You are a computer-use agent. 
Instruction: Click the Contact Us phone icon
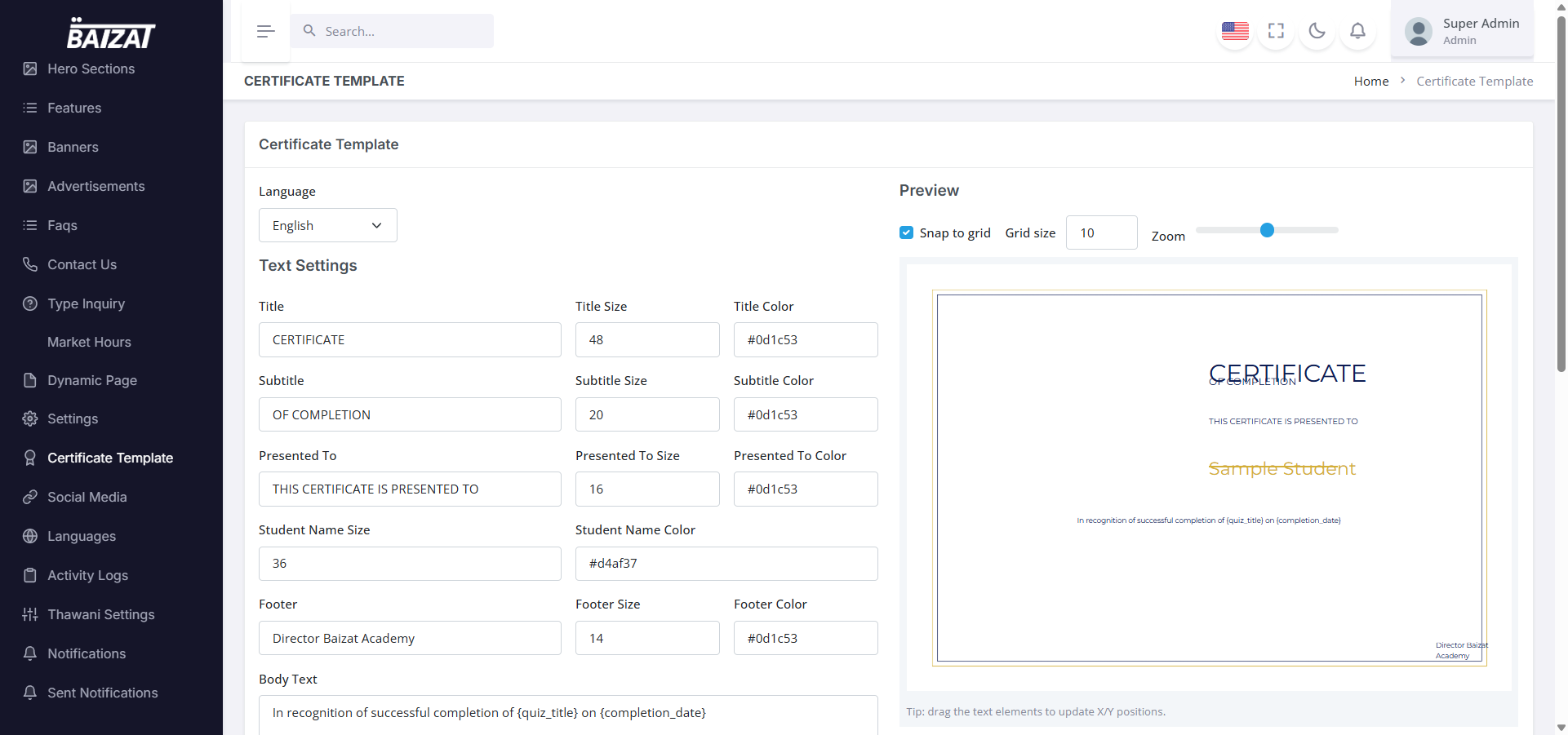pyautogui.click(x=30, y=264)
